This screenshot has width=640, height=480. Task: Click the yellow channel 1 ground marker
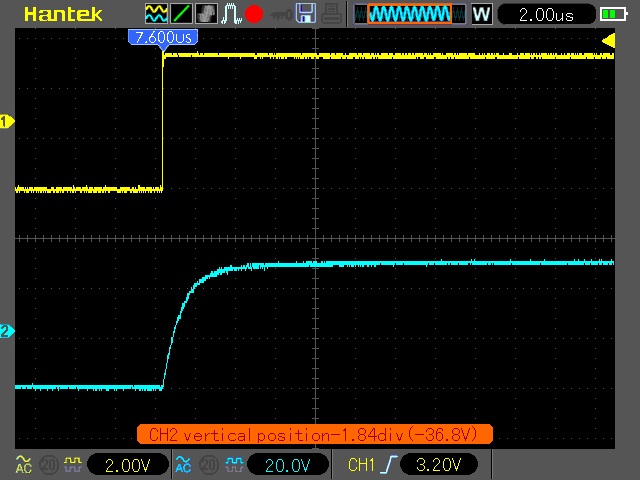[7, 121]
